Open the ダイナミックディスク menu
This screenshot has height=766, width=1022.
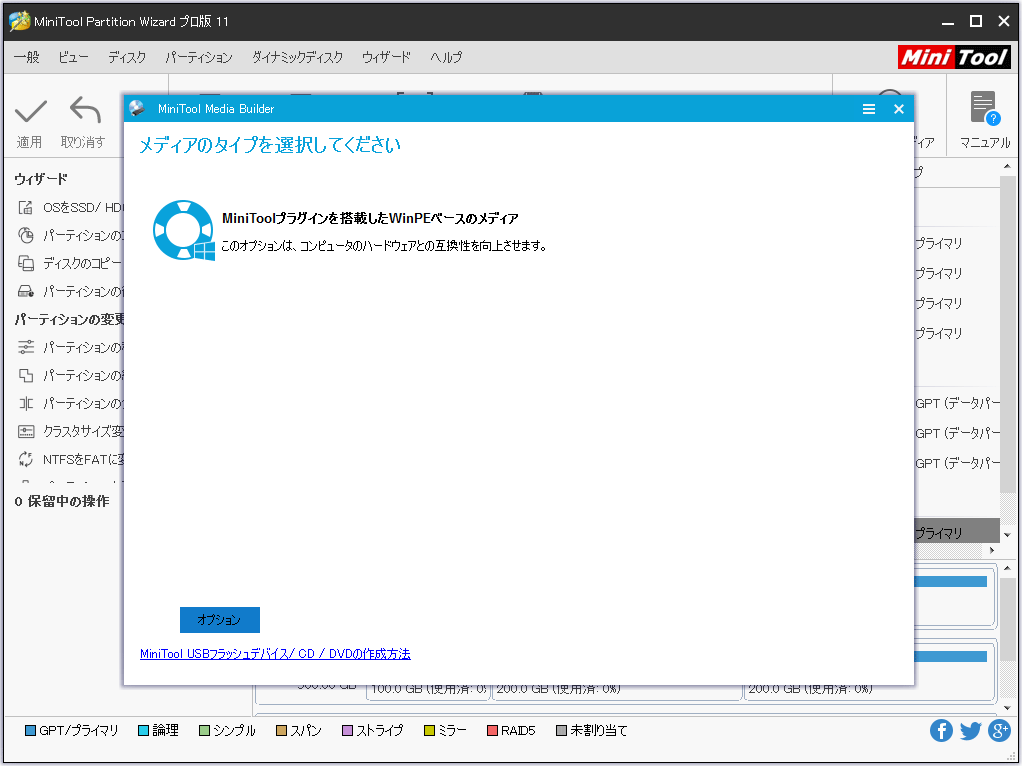point(297,57)
